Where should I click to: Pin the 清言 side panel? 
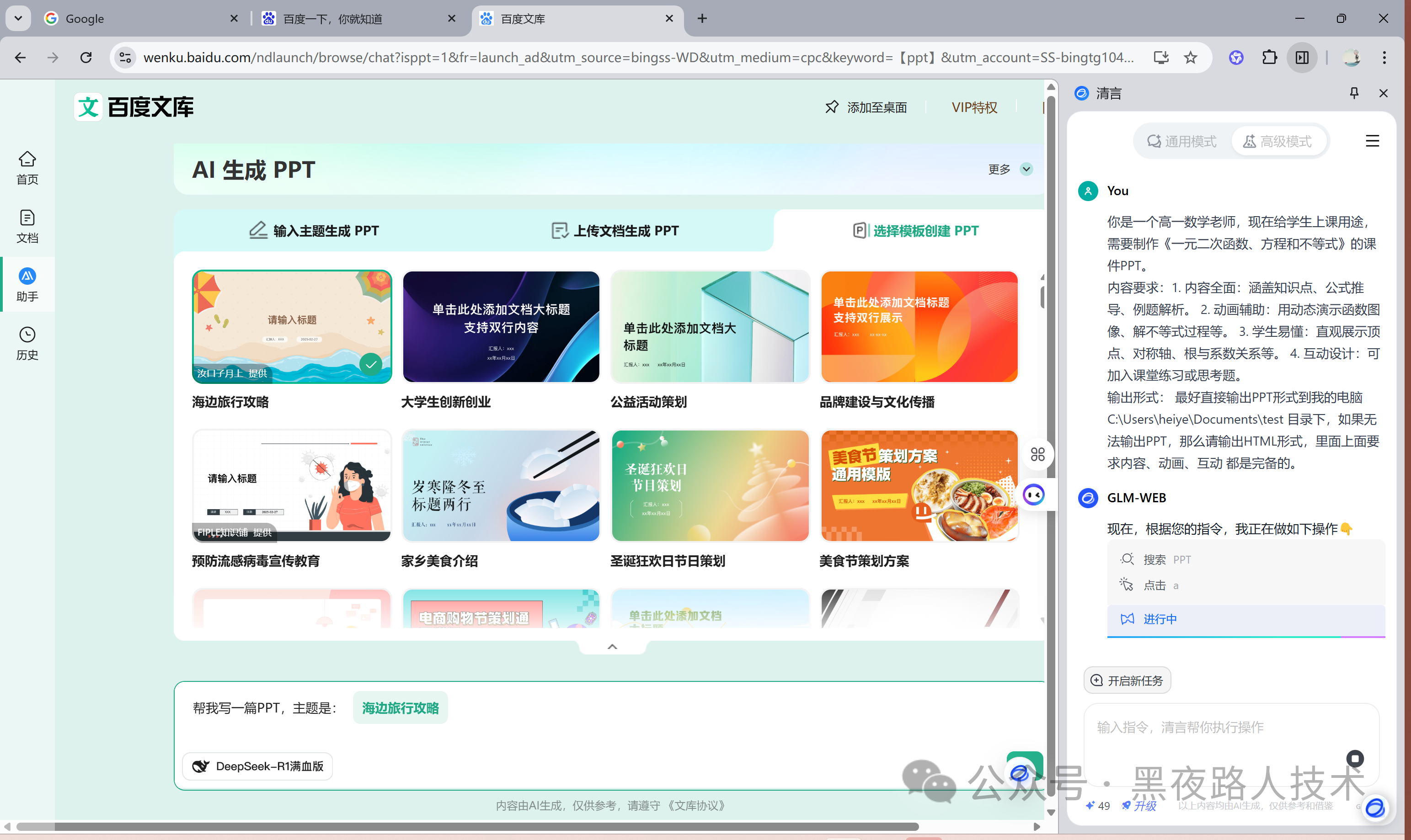tap(1354, 93)
